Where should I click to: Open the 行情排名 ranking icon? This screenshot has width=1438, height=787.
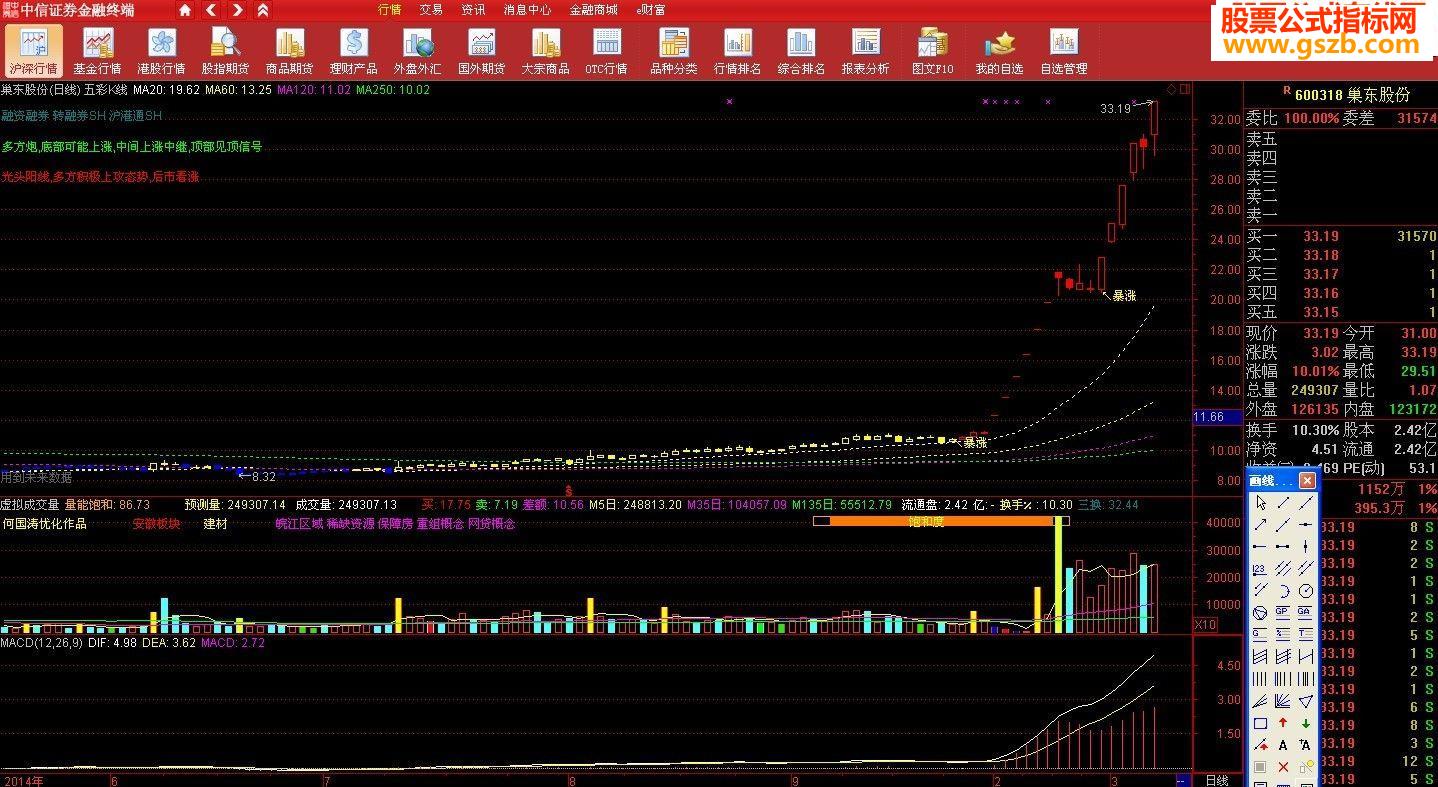pyautogui.click(x=737, y=50)
